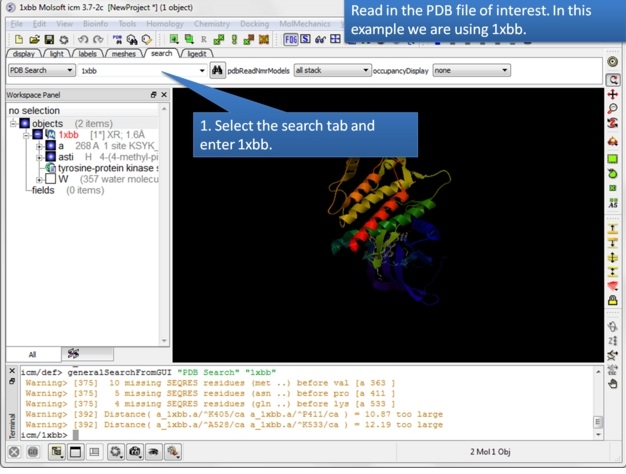Toggle display box for asti ligand

click(50, 157)
